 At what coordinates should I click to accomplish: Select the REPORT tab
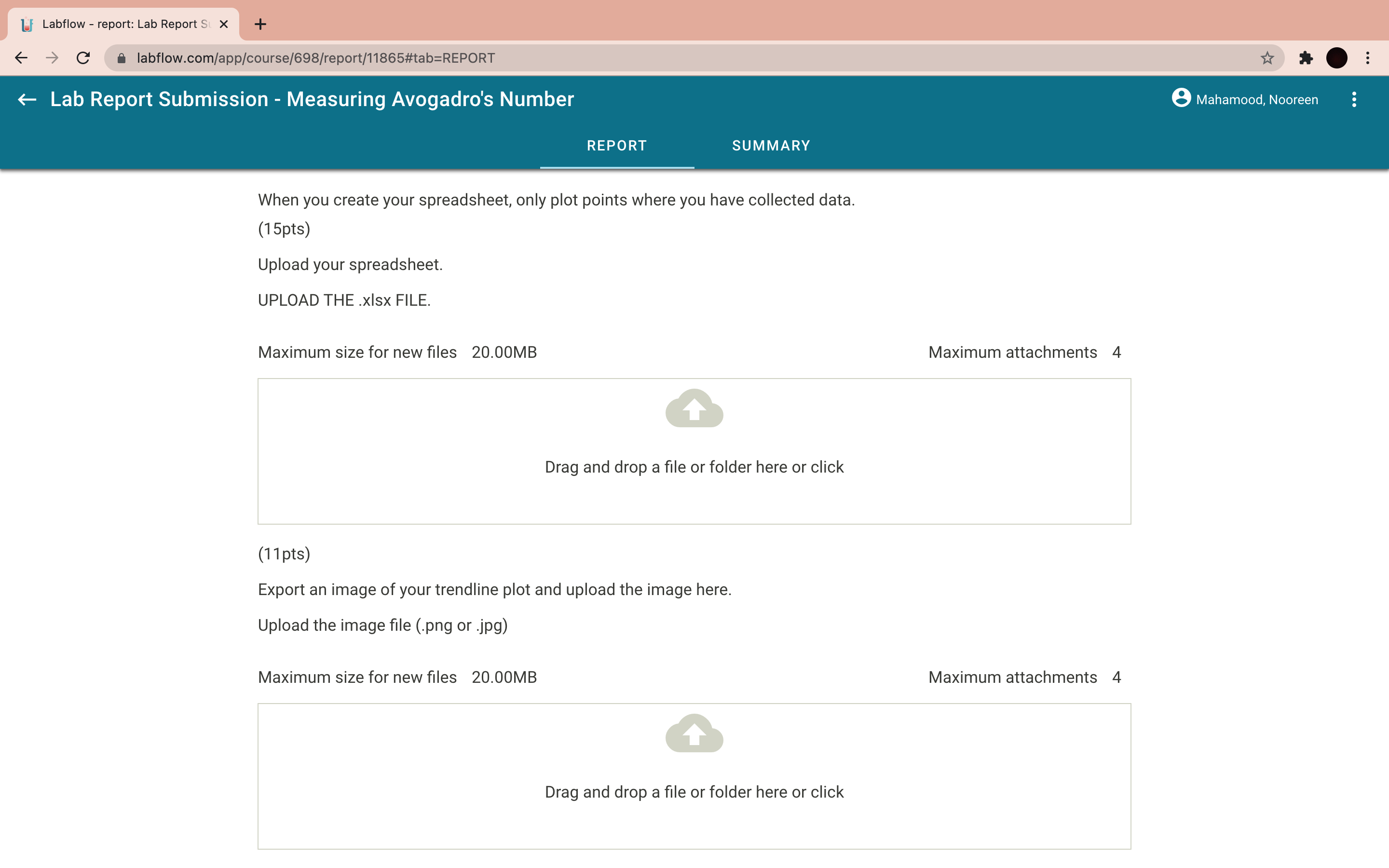pos(616,146)
